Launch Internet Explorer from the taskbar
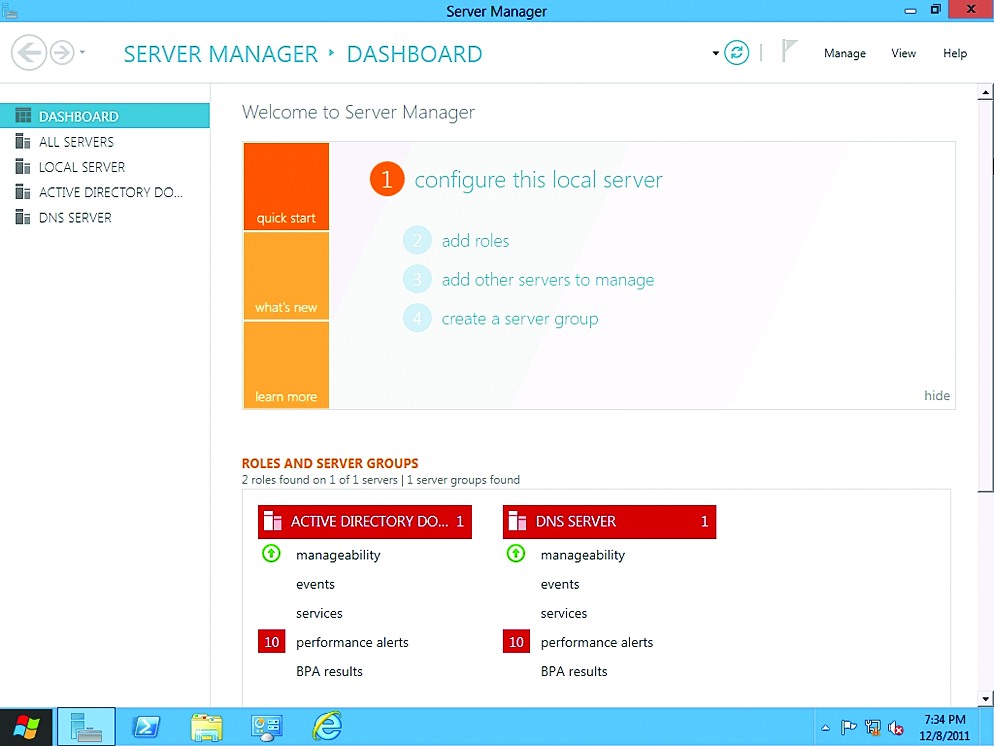 [x=326, y=727]
